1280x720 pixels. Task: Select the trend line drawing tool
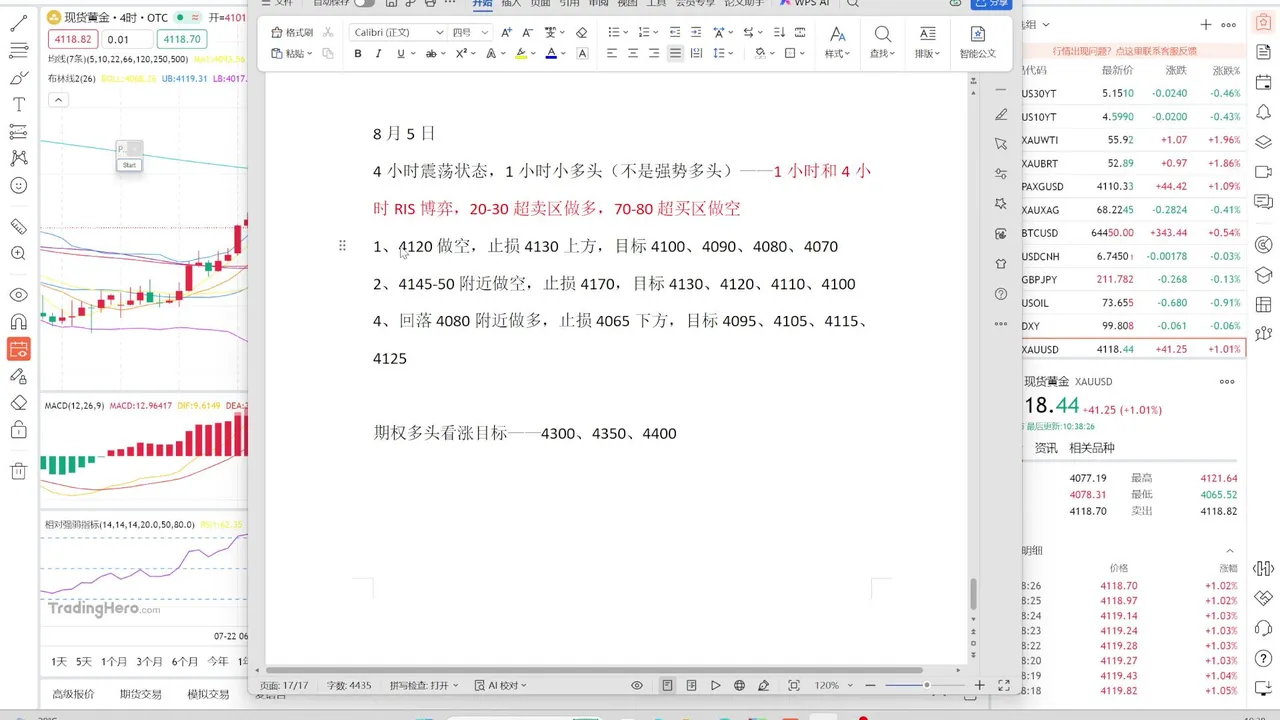18,22
